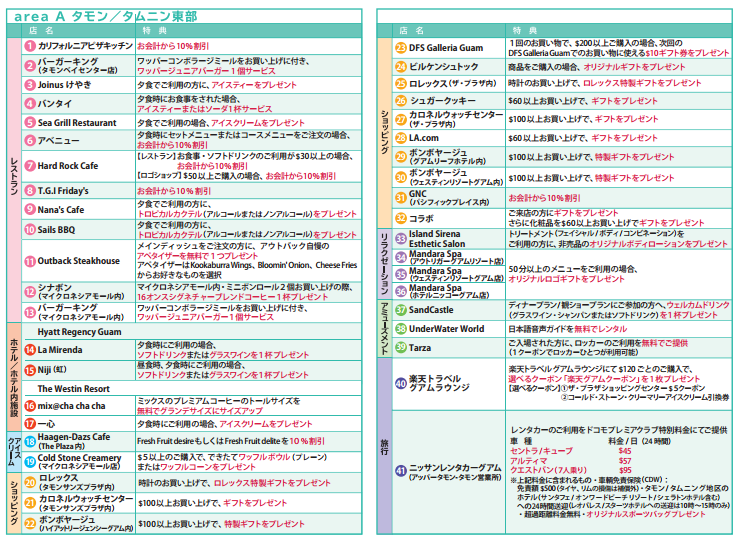Click アイスクリームをプレゼント offer for Sea Grill Restaurant
Image resolution: width=739 pixels, height=539 pixels.
click(x=258, y=123)
